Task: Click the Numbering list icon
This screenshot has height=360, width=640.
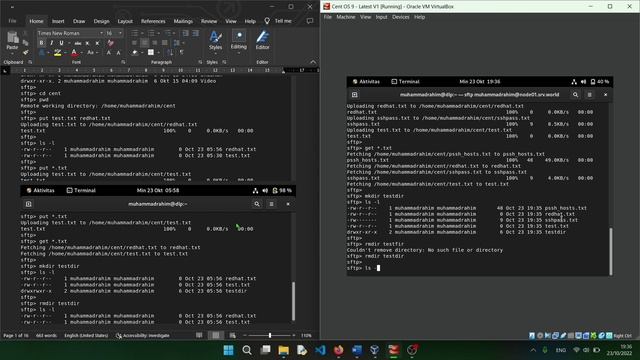Action: coord(151,33)
